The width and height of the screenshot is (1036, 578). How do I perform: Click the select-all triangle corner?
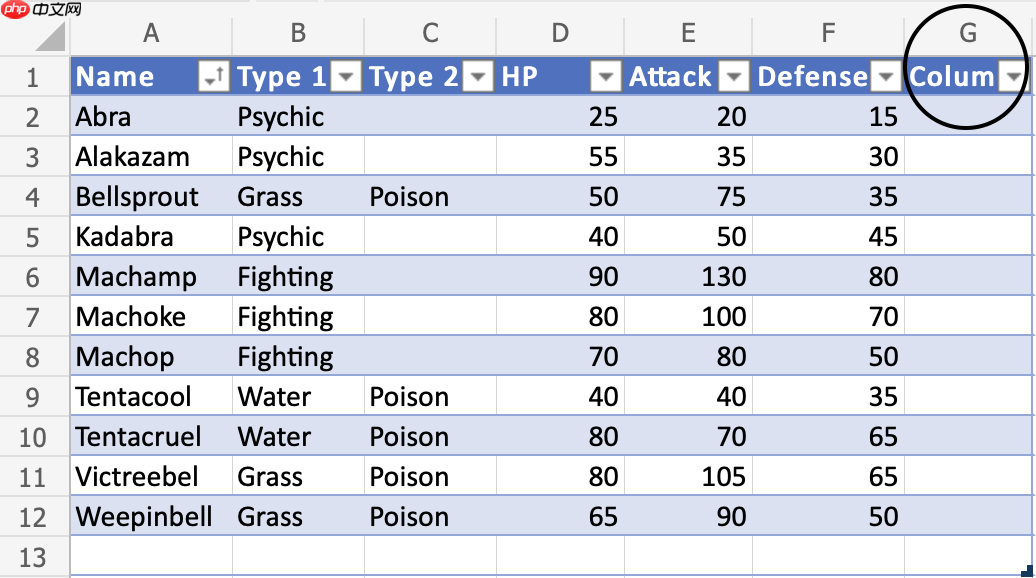click(x=51, y=36)
